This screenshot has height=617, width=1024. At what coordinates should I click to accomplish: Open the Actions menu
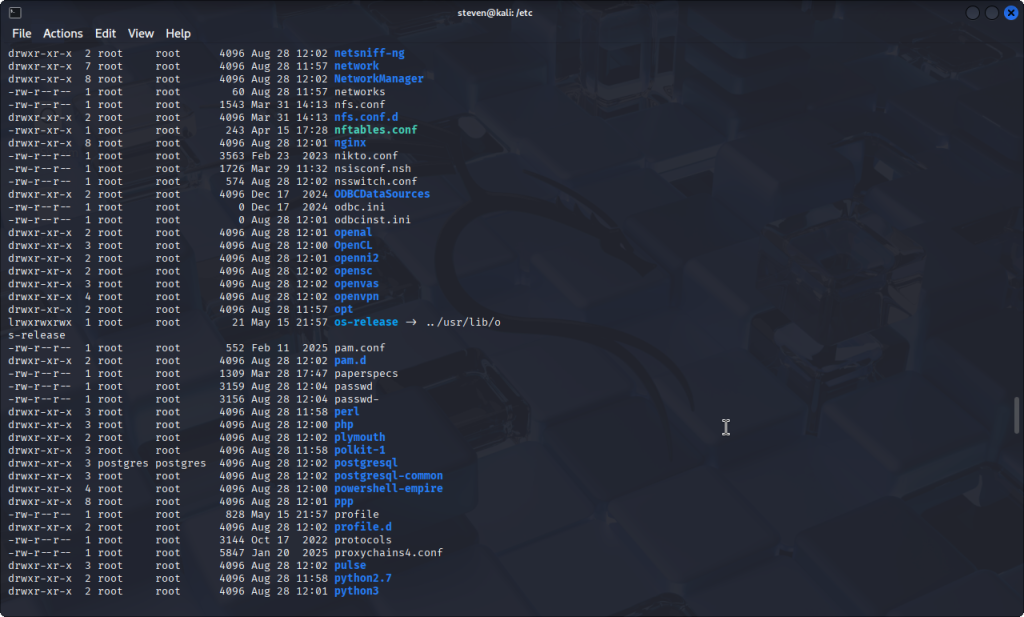click(63, 33)
